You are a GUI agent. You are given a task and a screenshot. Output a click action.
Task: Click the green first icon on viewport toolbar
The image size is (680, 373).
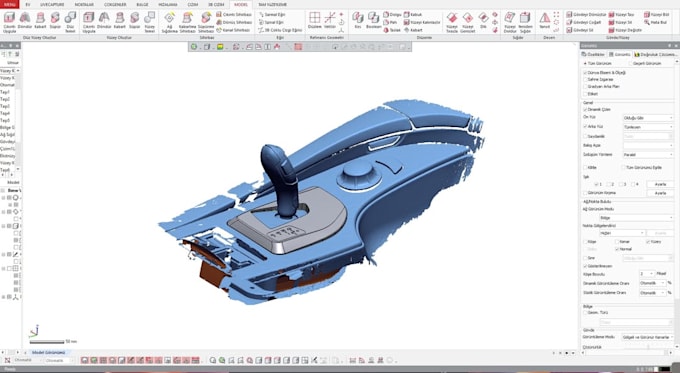pos(194,47)
